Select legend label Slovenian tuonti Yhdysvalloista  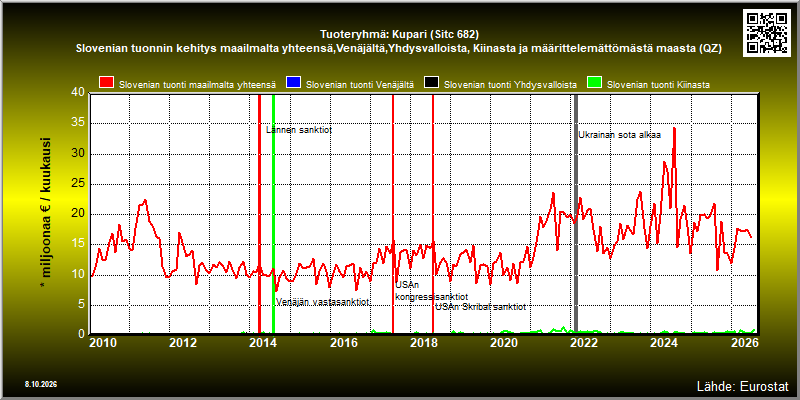pyautogui.click(x=510, y=85)
